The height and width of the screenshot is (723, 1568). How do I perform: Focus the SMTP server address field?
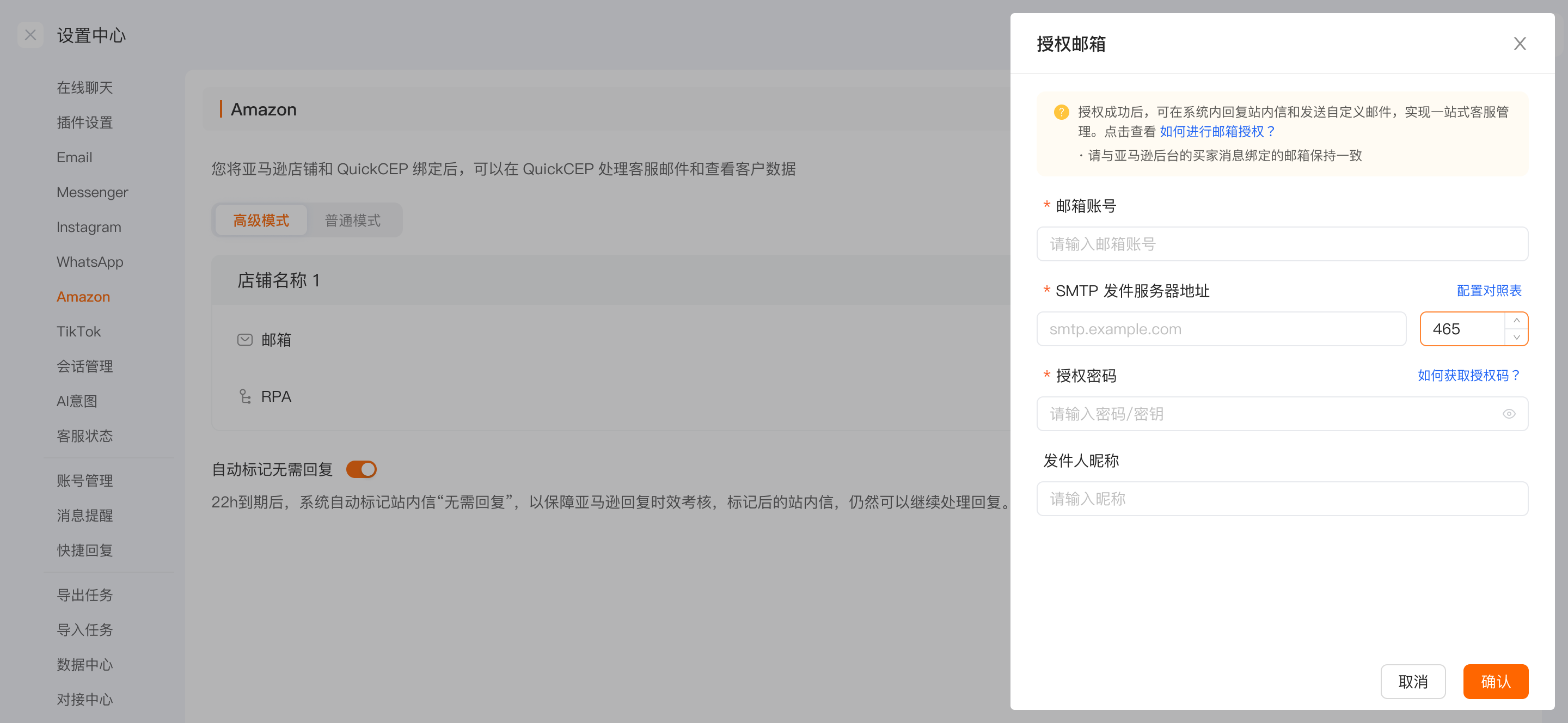click(1221, 329)
